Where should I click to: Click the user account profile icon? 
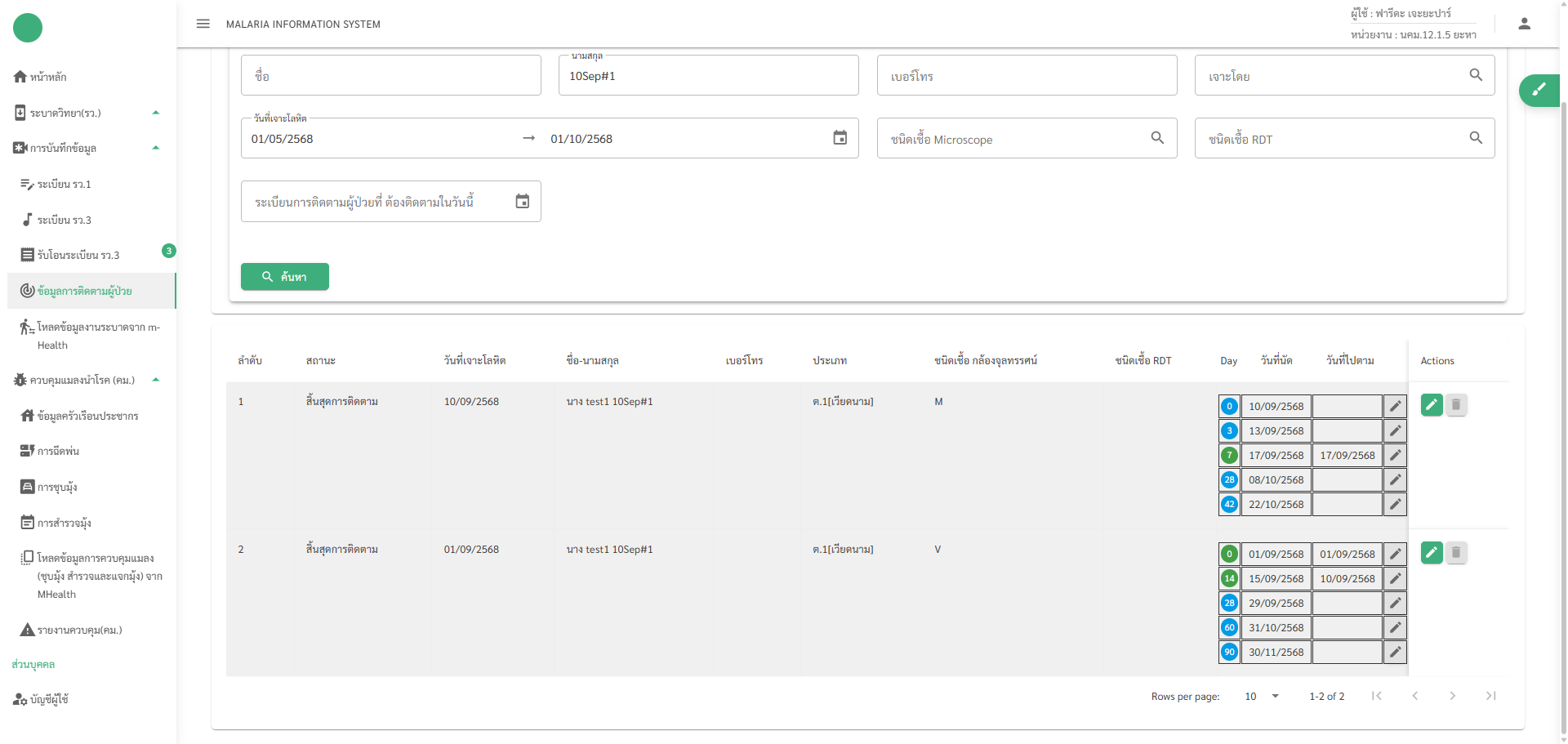pyautogui.click(x=1524, y=24)
